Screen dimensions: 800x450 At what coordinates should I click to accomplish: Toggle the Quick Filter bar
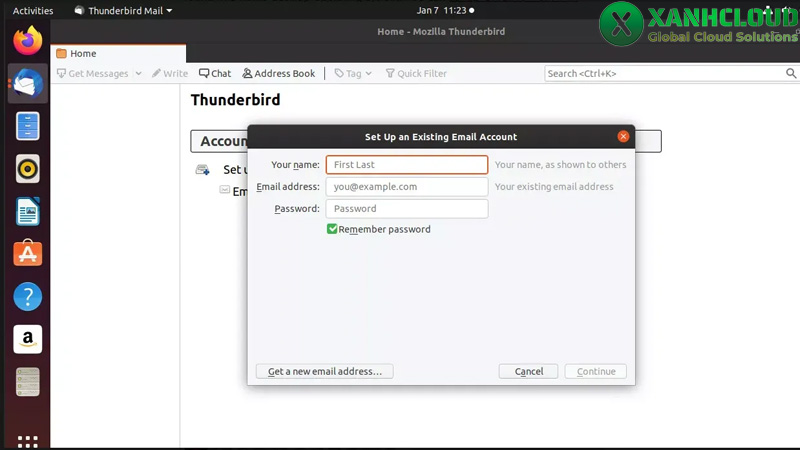(416, 73)
